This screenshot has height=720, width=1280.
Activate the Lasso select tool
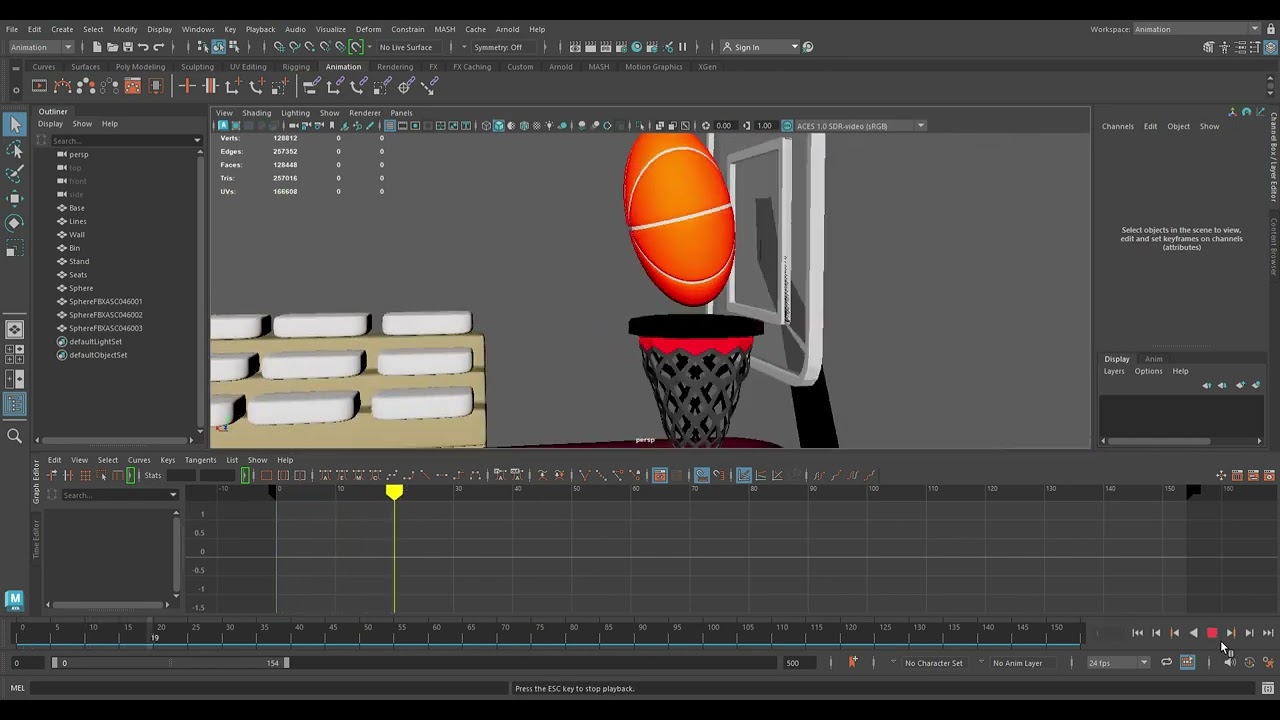click(15, 149)
